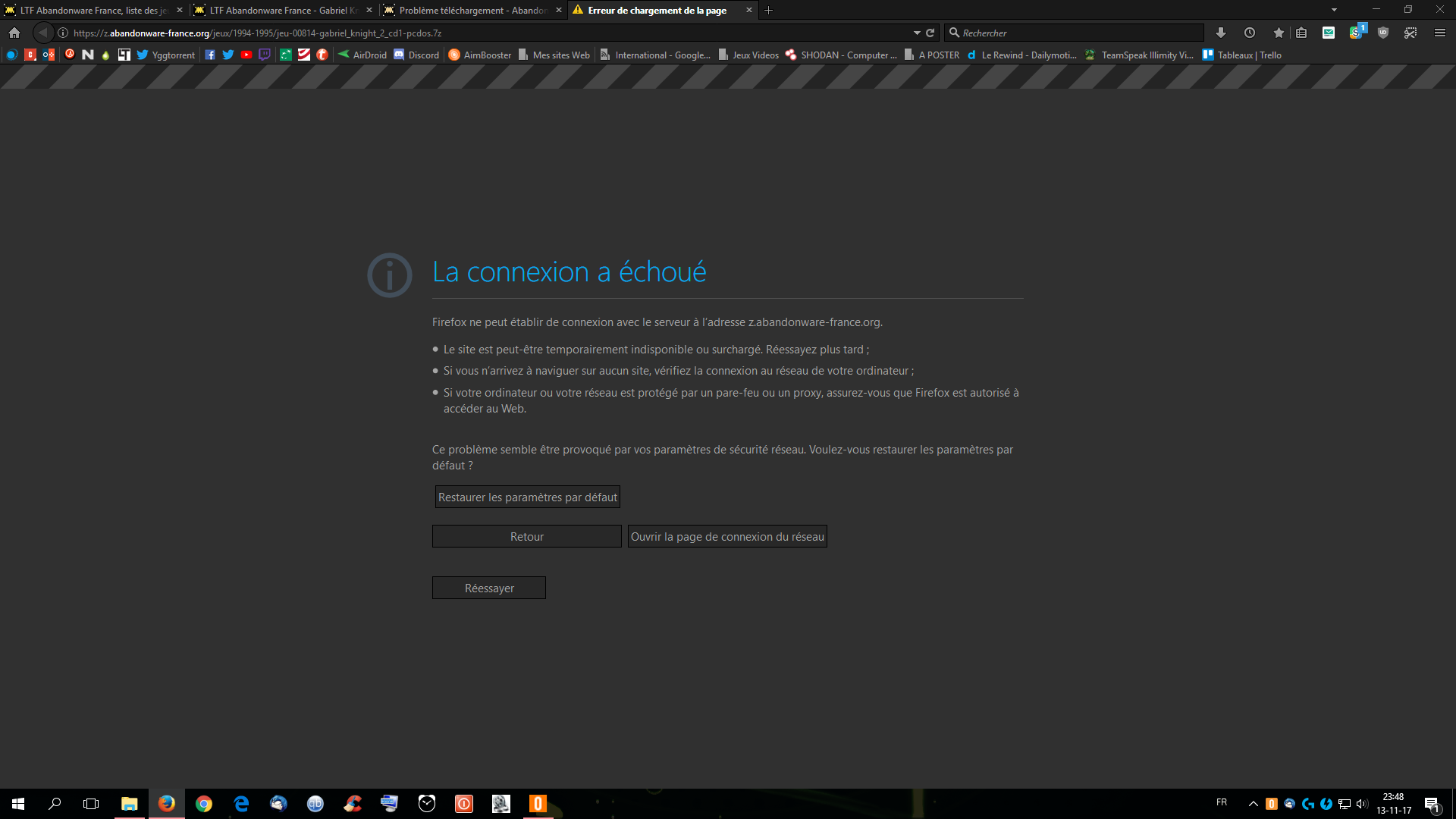Open the History clock icon

(1249, 33)
